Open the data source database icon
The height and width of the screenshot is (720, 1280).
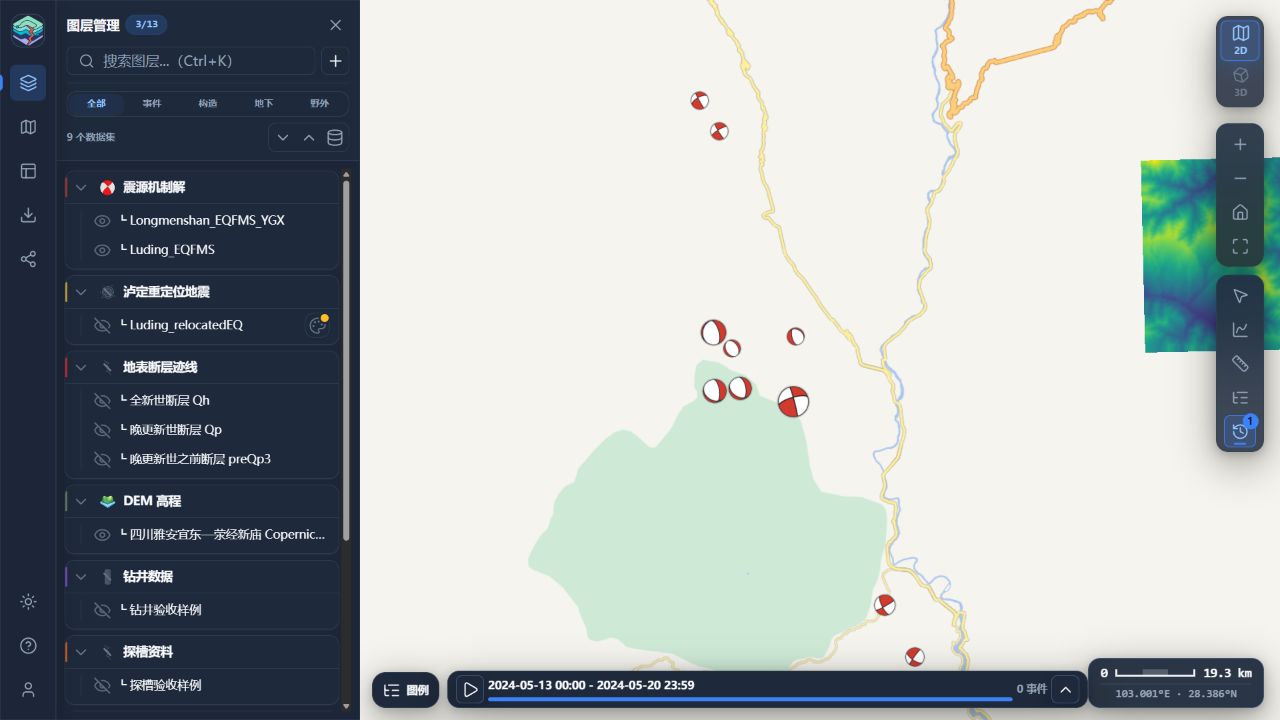coord(335,137)
